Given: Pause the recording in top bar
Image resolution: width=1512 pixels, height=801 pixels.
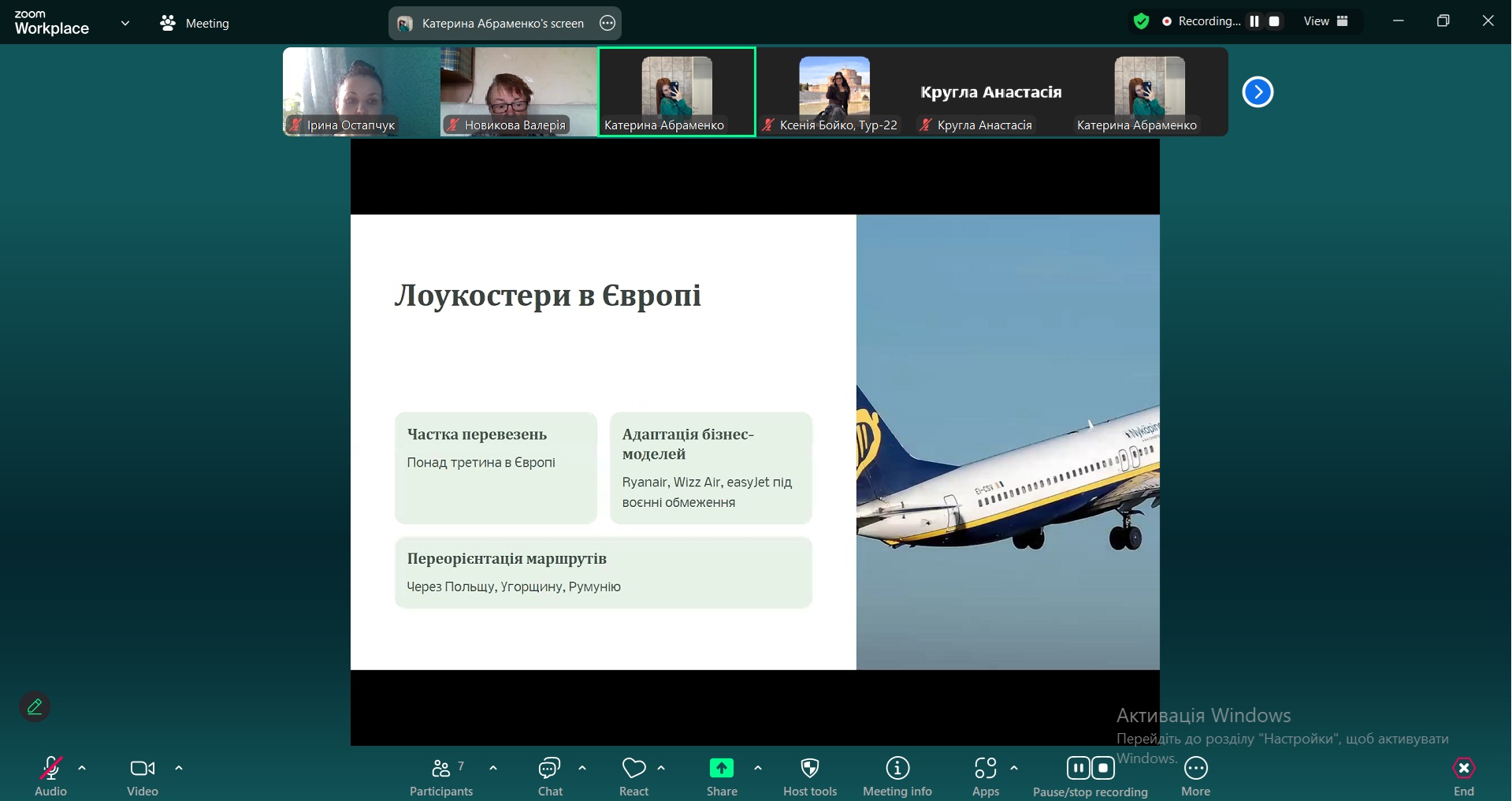Looking at the screenshot, I should [x=1254, y=21].
